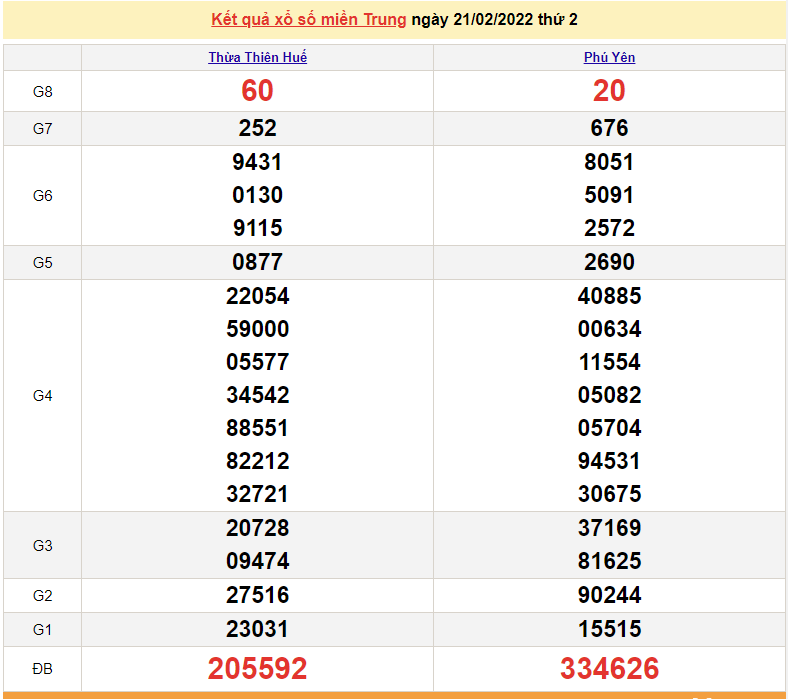Screen dimensions: 788x699
Task: Click the red G8 number 20
Action: pos(609,91)
